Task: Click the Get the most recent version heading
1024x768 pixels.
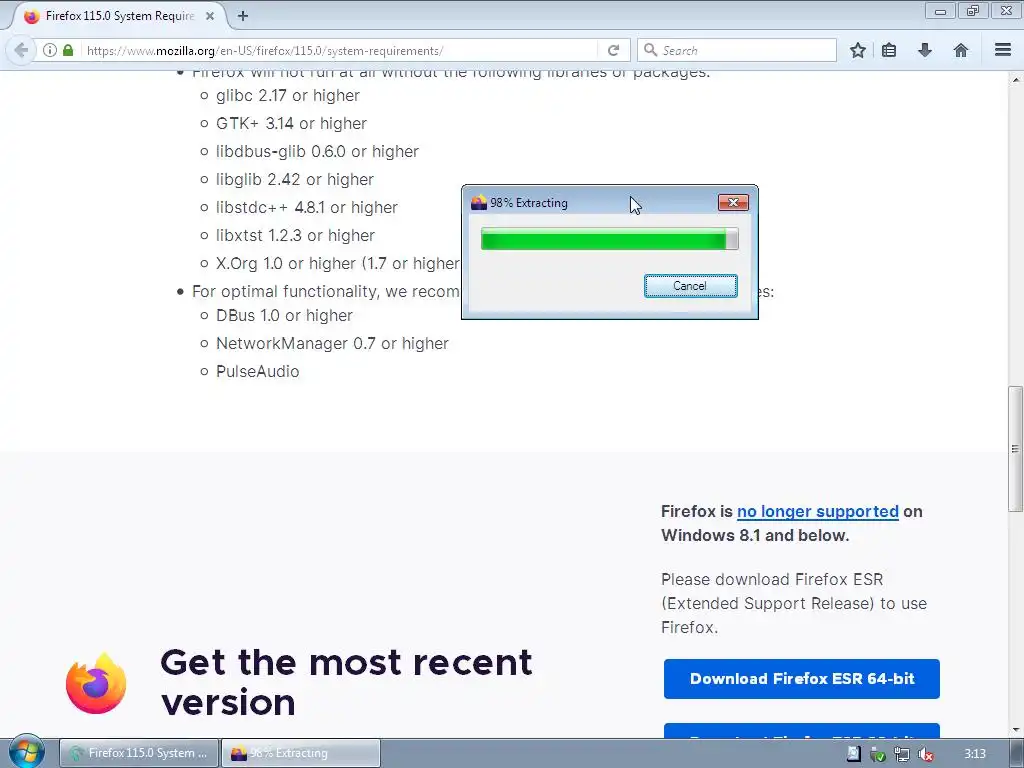Action: 346,682
